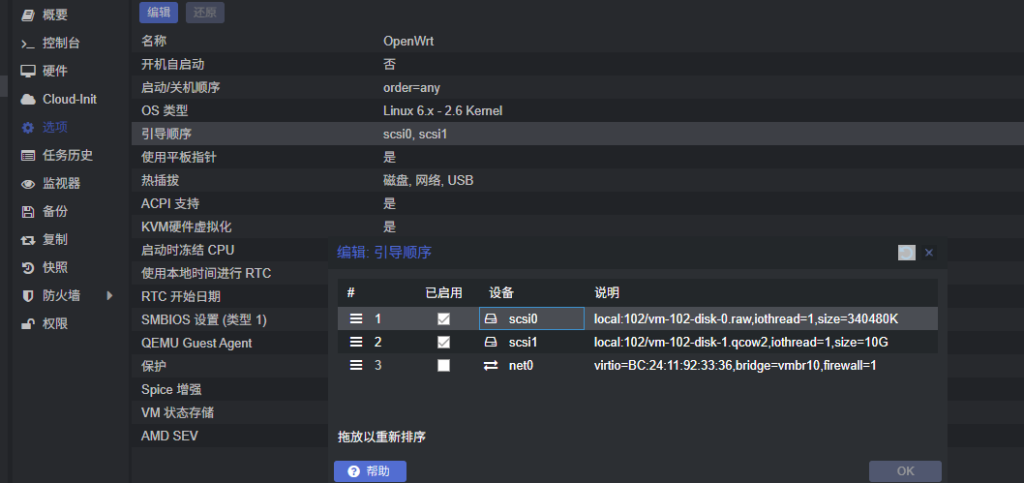Select Cloud-Init in the sidebar
This screenshot has height=483, width=1024.
pyautogui.click(x=68, y=99)
